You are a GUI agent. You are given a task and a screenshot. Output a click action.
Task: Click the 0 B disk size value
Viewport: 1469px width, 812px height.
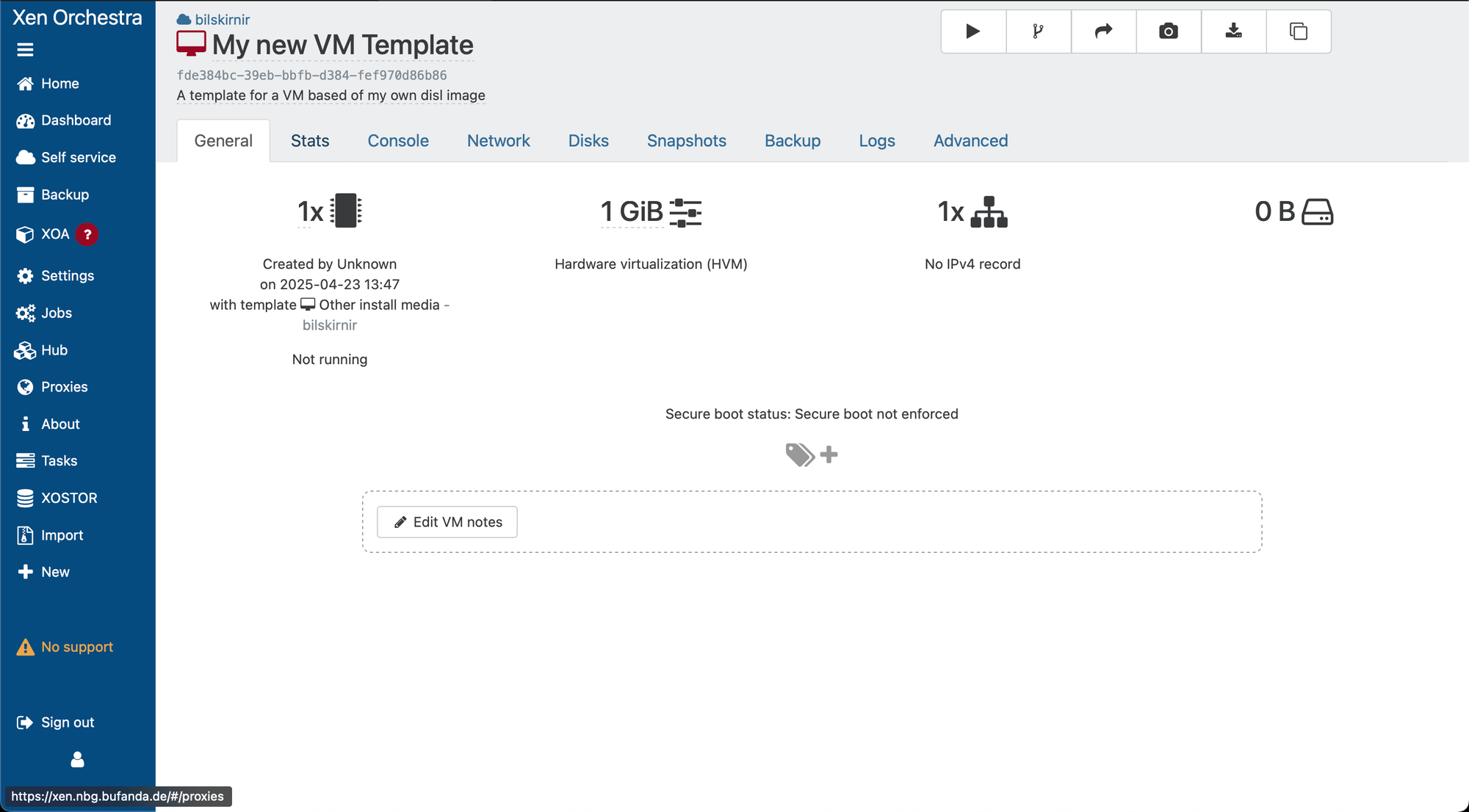[1274, 211]
